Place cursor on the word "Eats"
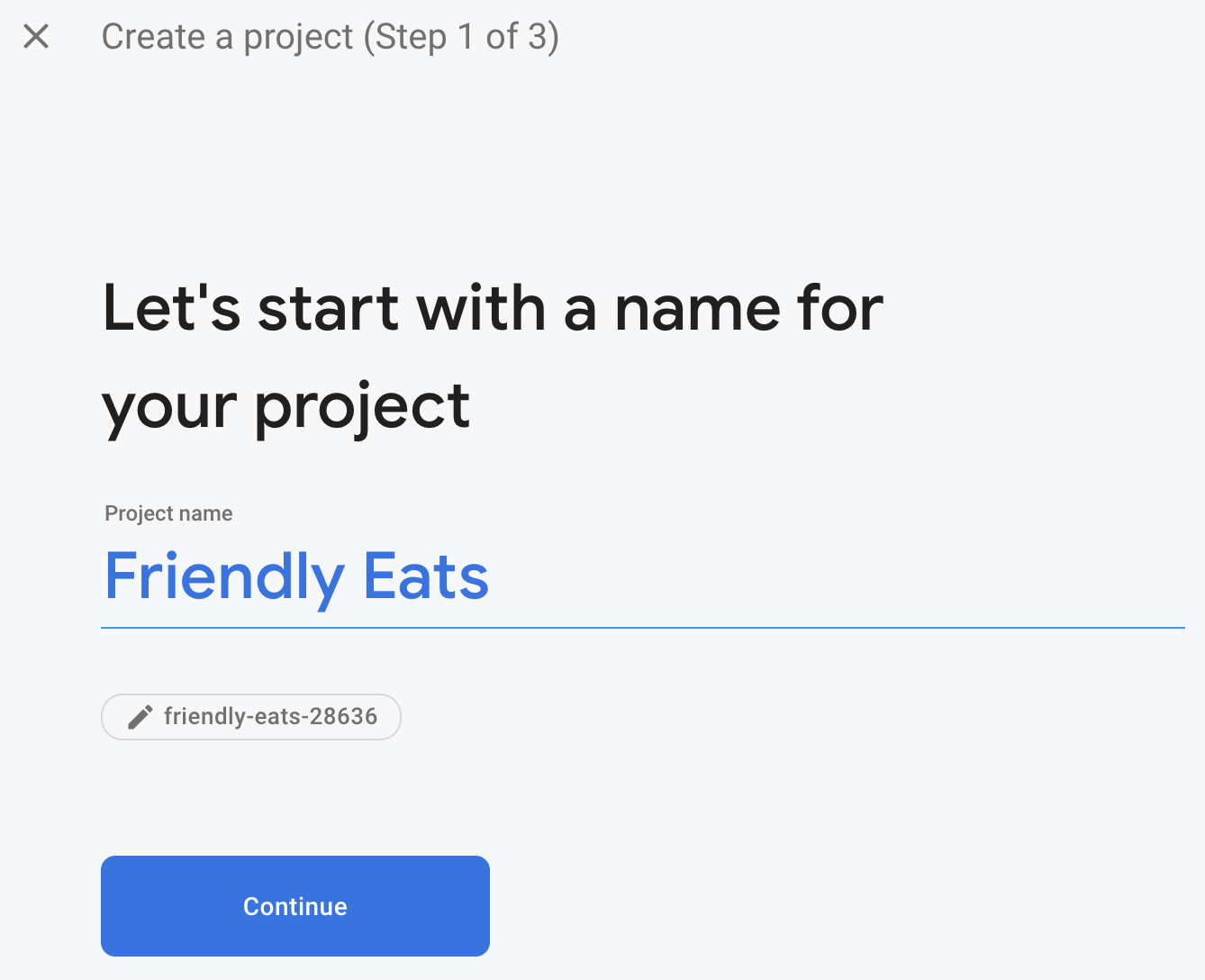This screenshot has height=980, width=1205. coord(425,576)
